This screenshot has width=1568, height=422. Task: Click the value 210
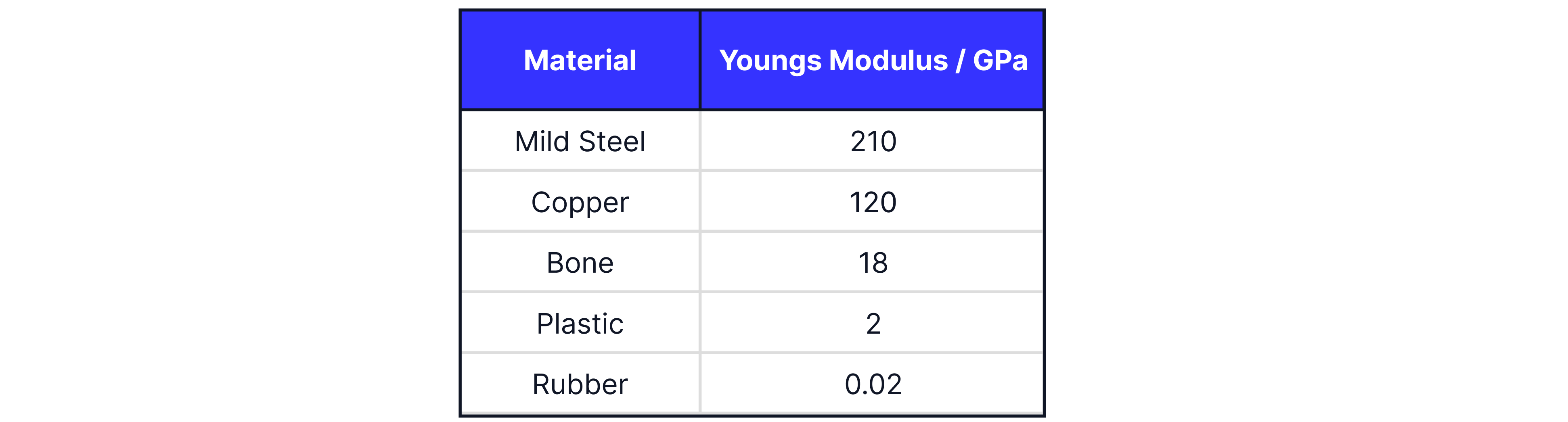pyautogui.click(x=873, y=142)
